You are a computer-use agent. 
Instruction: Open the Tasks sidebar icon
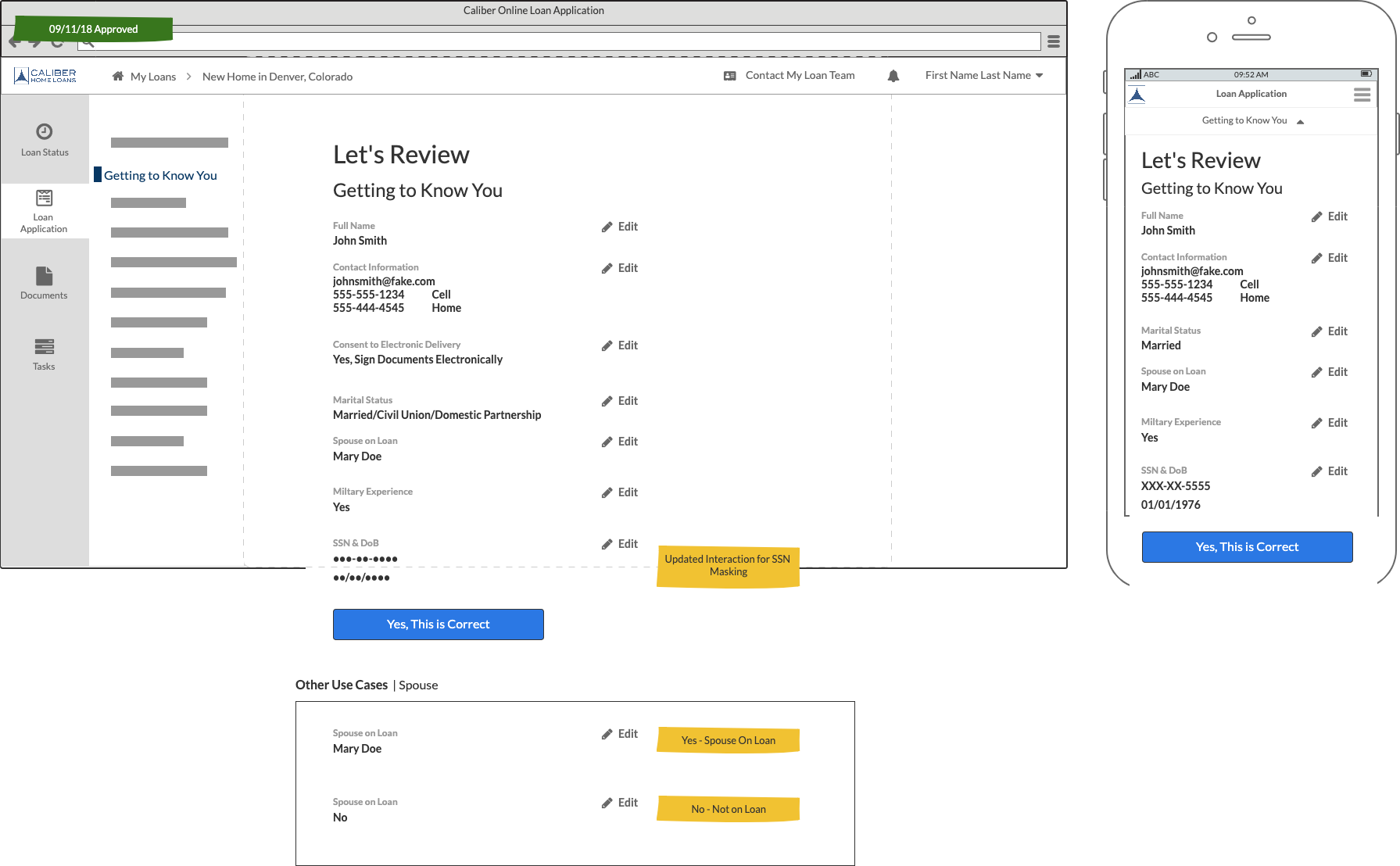[x=45, y=346]
